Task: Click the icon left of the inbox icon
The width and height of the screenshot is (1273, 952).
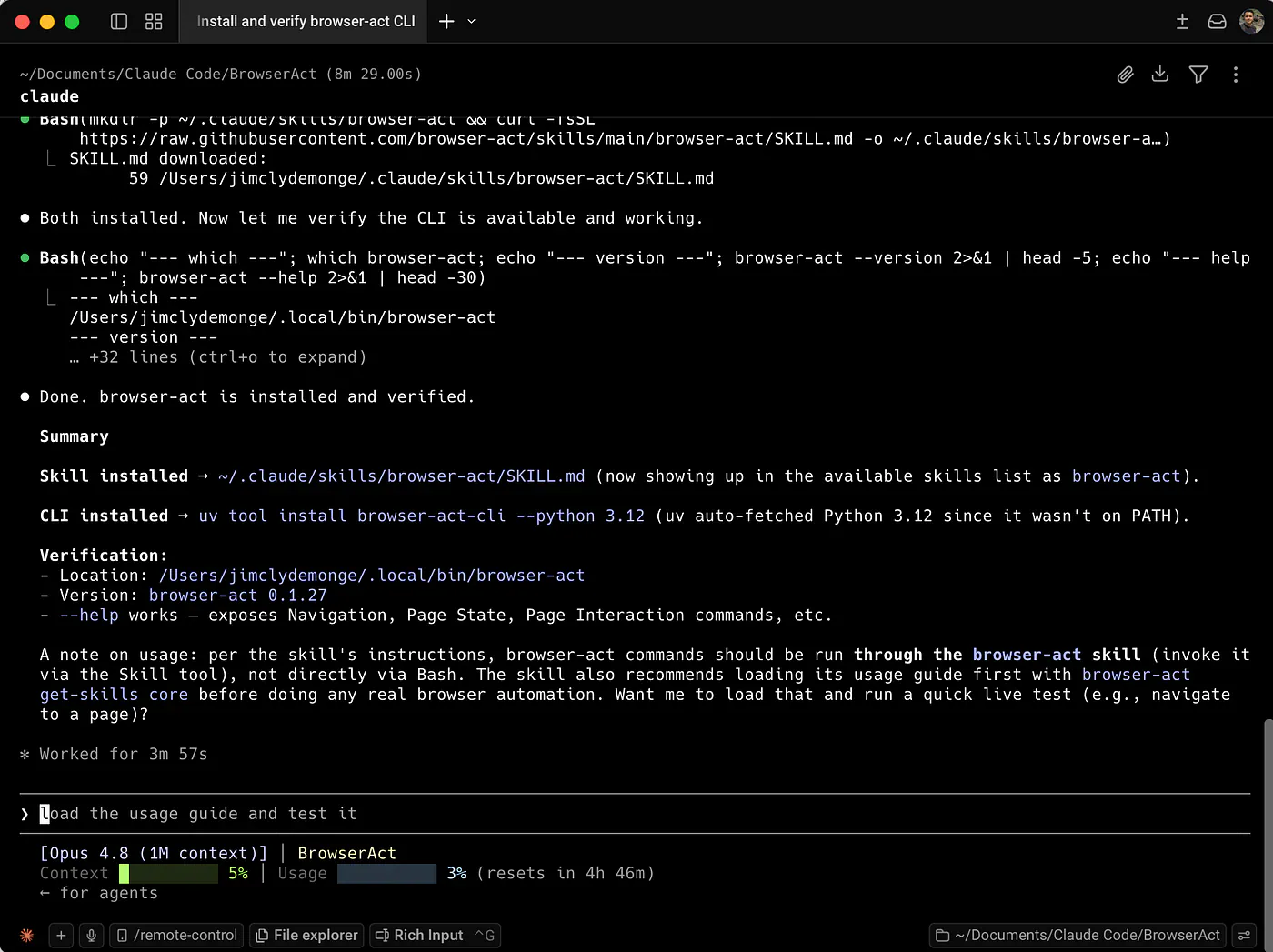Action: pyautogui.click(x=1182, y=21)
